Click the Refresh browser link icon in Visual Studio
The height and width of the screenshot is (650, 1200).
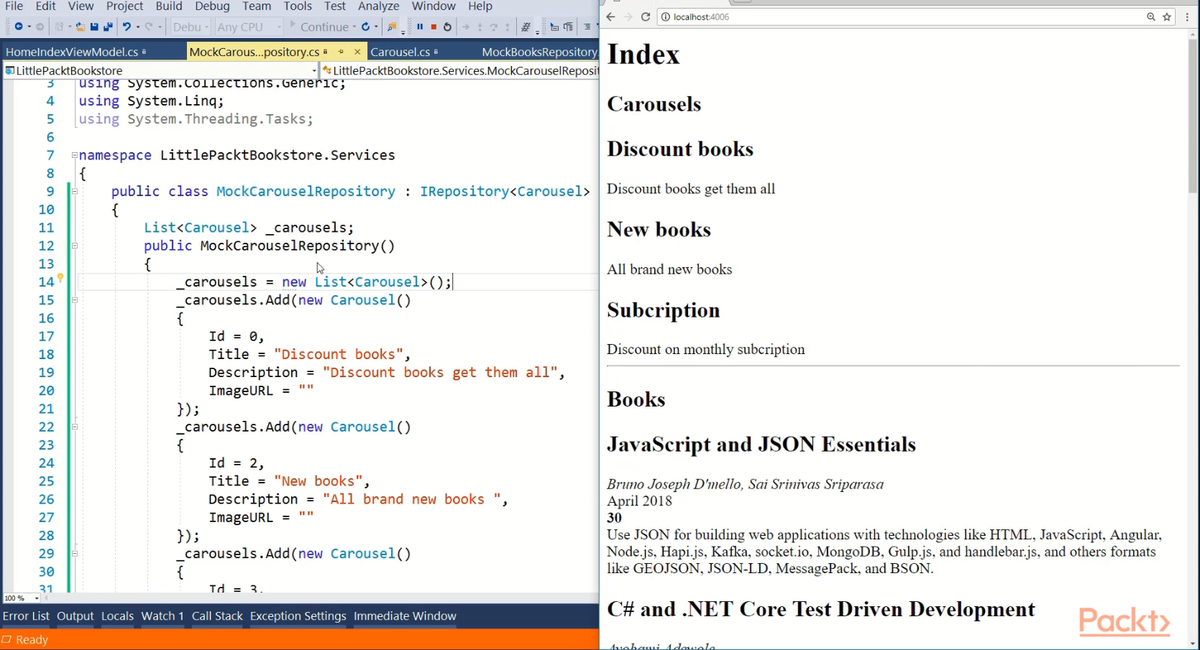click(x=365, y=27)
